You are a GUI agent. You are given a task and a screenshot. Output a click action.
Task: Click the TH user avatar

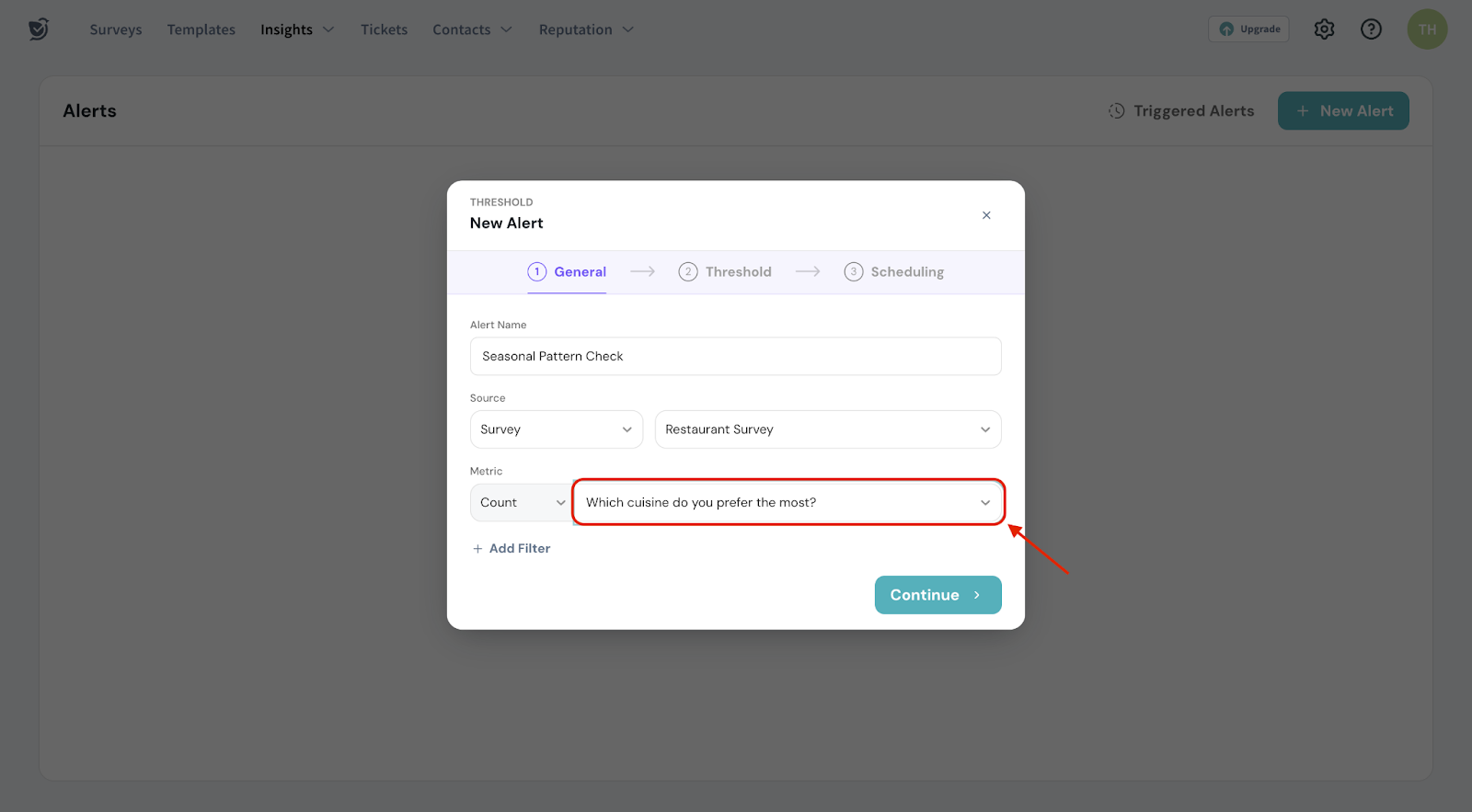pyautogui.click(x=1427, y=29)
